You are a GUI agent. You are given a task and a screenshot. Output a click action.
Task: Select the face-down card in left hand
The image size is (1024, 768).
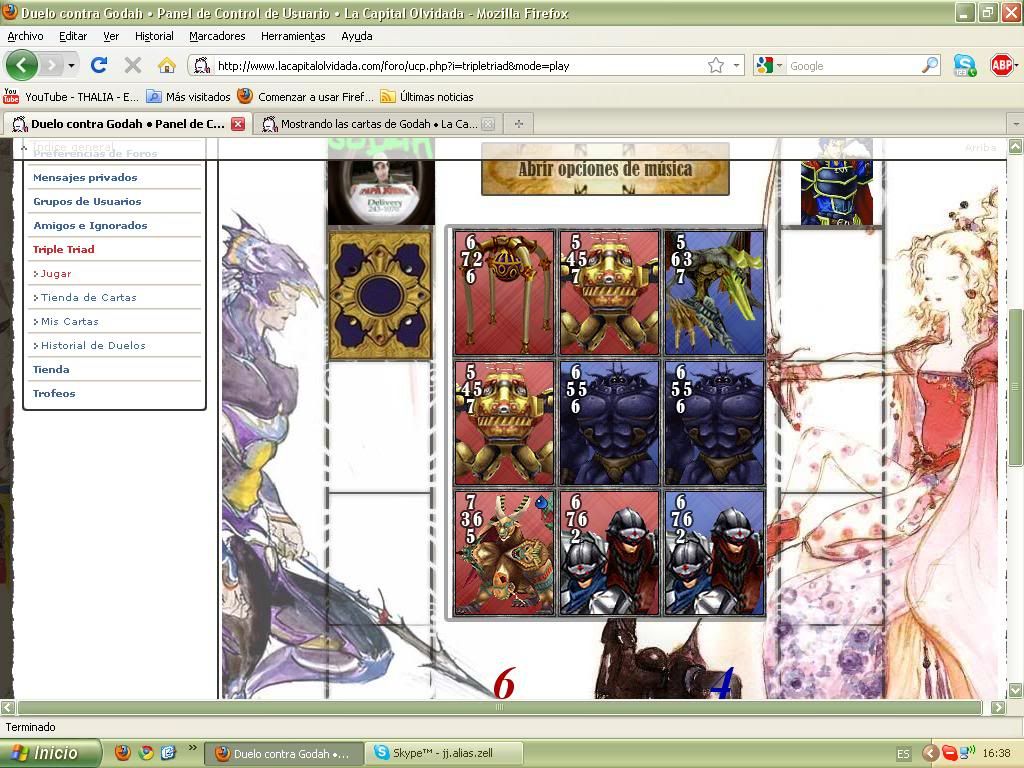click(x=380, y=295)
